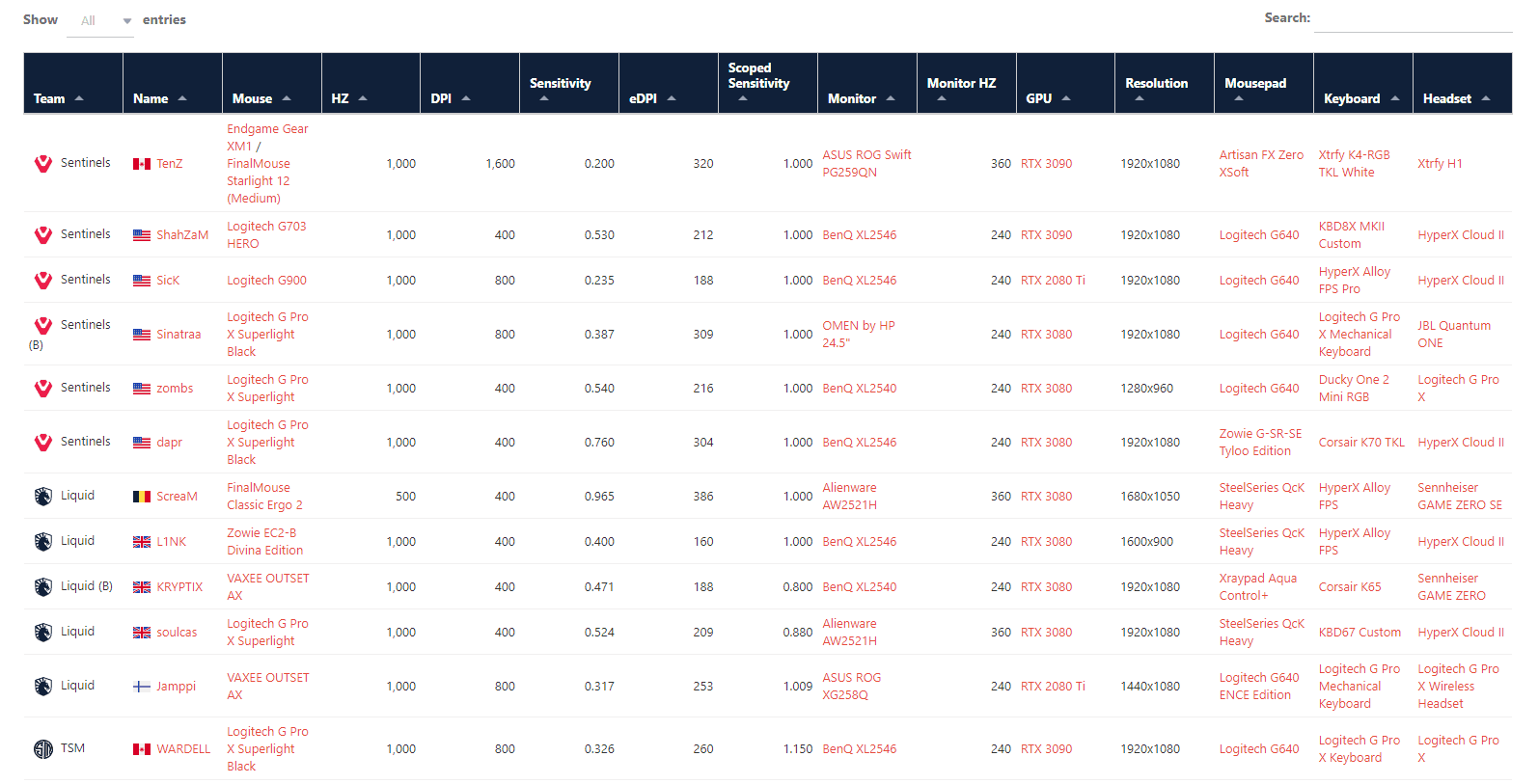Click US flag beside ShahZaM

click(142, 235)
